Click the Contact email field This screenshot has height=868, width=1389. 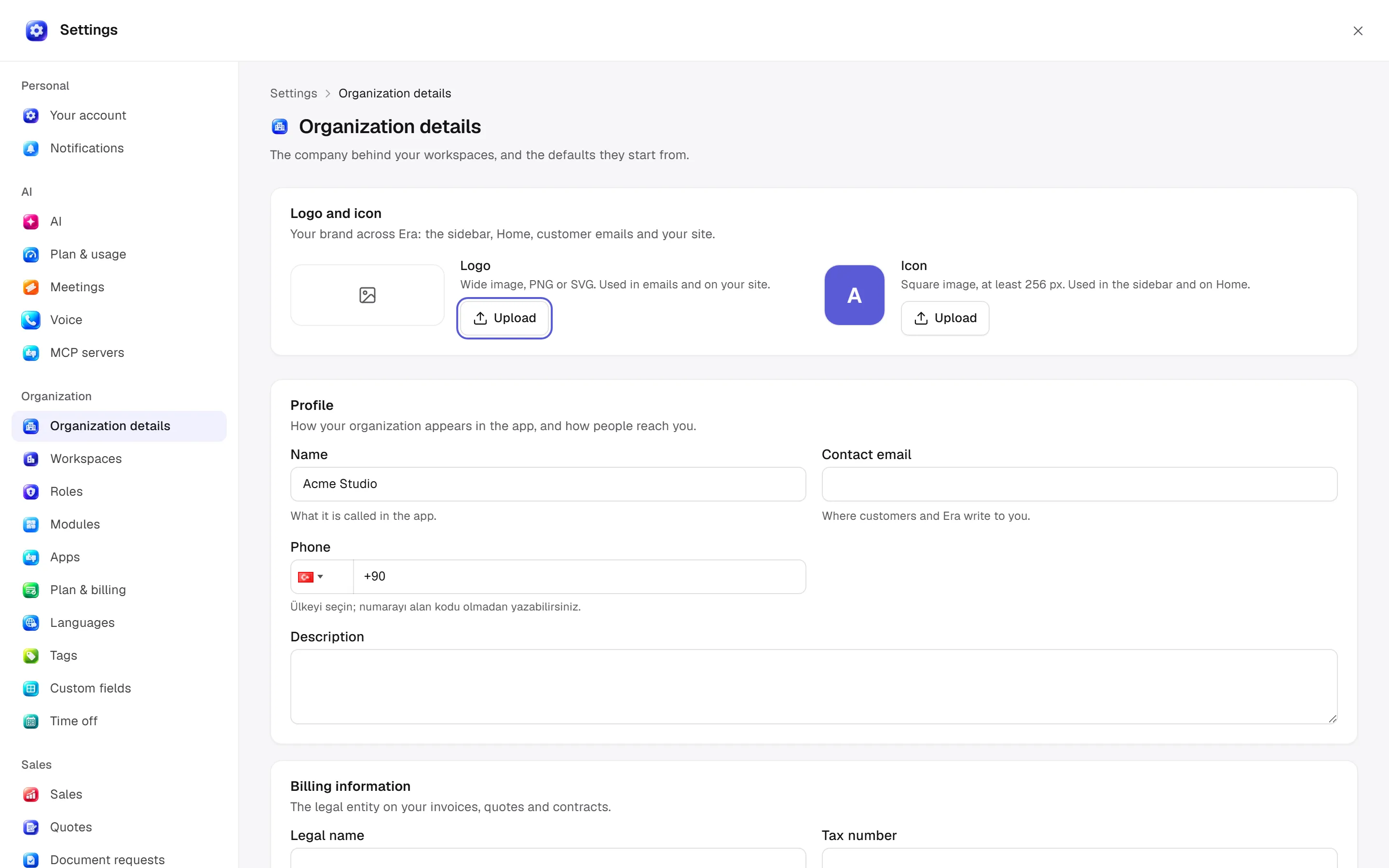pyautogui.click(x=1079, y=484)
